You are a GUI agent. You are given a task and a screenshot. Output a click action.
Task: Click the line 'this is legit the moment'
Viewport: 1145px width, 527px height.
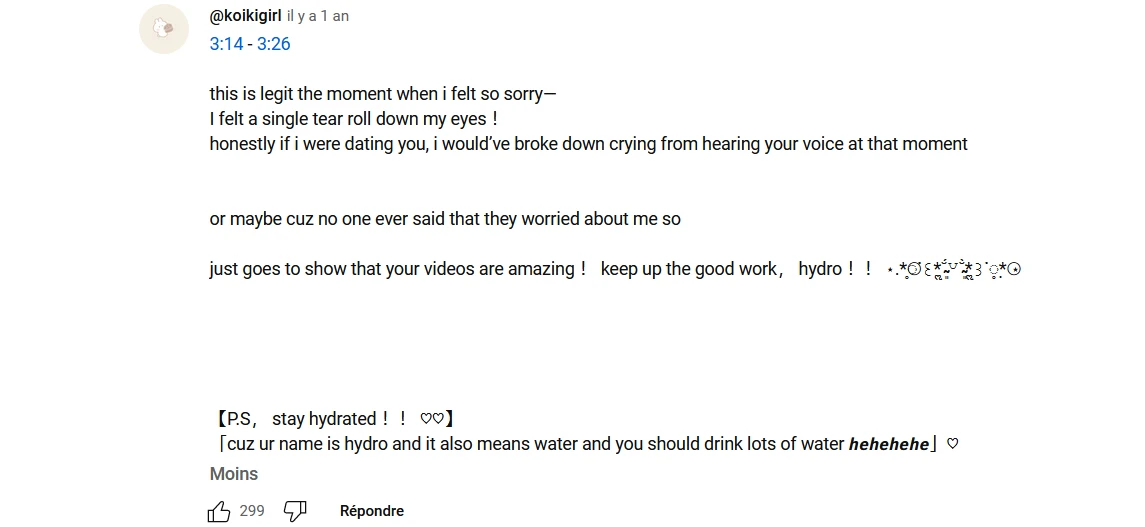click(x=383, y=94)
